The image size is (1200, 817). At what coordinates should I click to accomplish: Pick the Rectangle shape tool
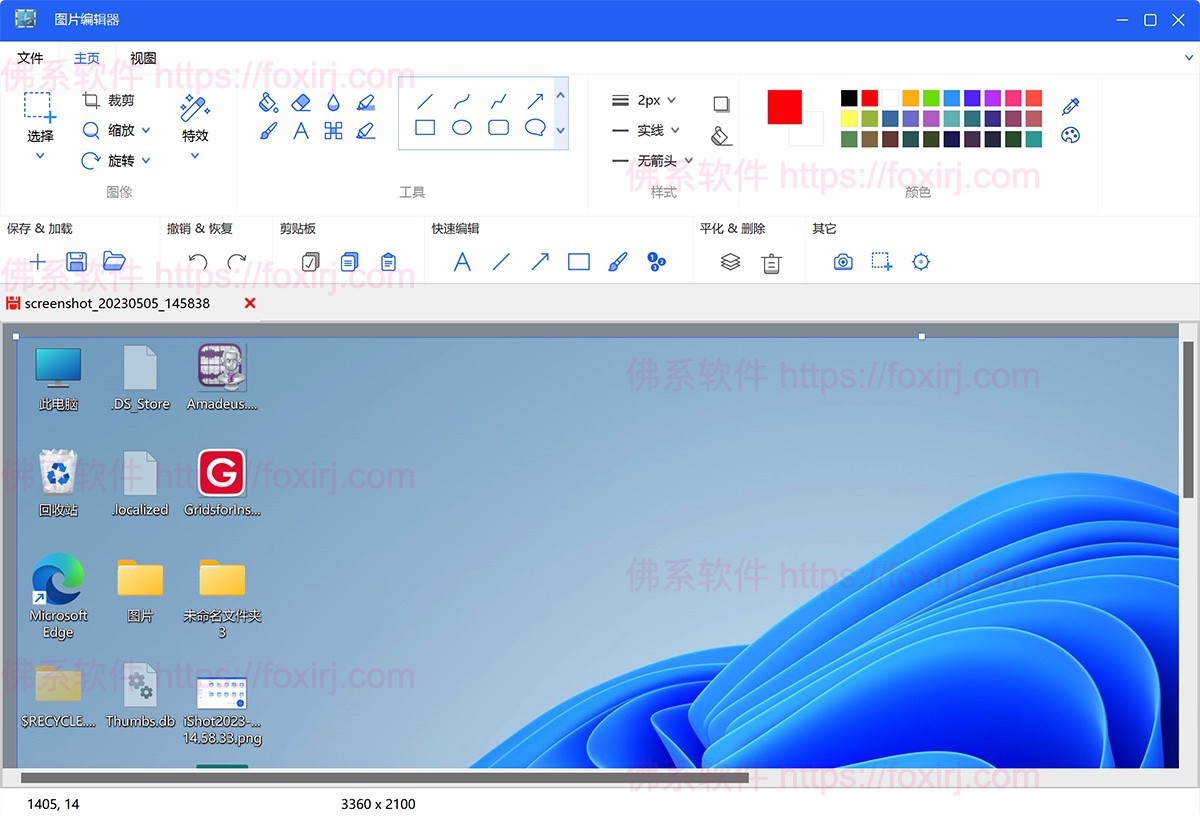click(x=426, y=127)
